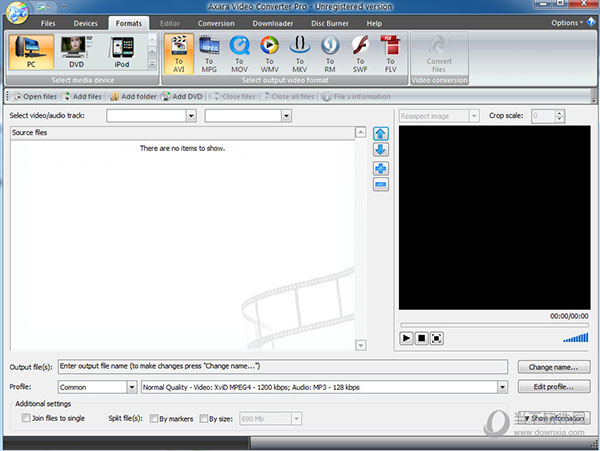Choose To MKV output format
The width and height of the screenshot is (600, 451).
click(x=300, y=54)
